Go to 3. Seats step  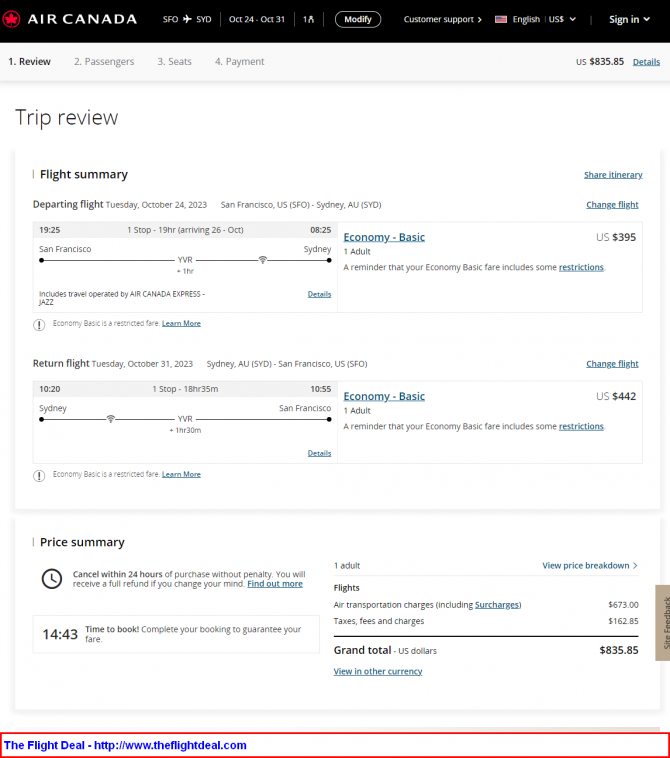click(175, 61)
